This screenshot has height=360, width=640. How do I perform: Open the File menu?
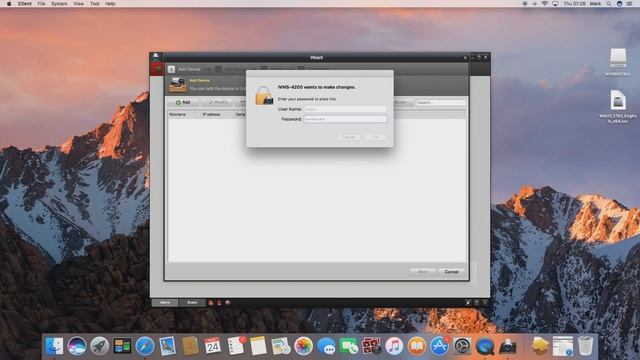[x=41, y=4]
